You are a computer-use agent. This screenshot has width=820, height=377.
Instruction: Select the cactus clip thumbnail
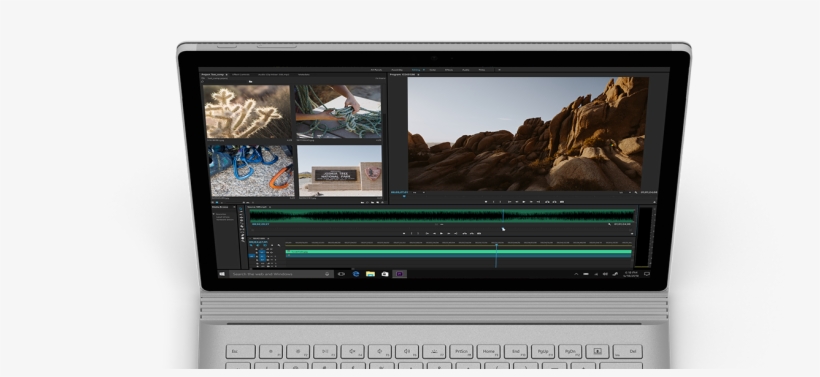pos(247,112)
